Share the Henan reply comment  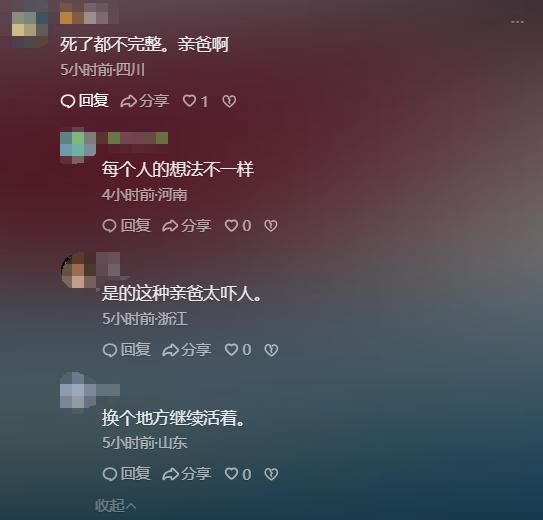click(x=186, y=226)
